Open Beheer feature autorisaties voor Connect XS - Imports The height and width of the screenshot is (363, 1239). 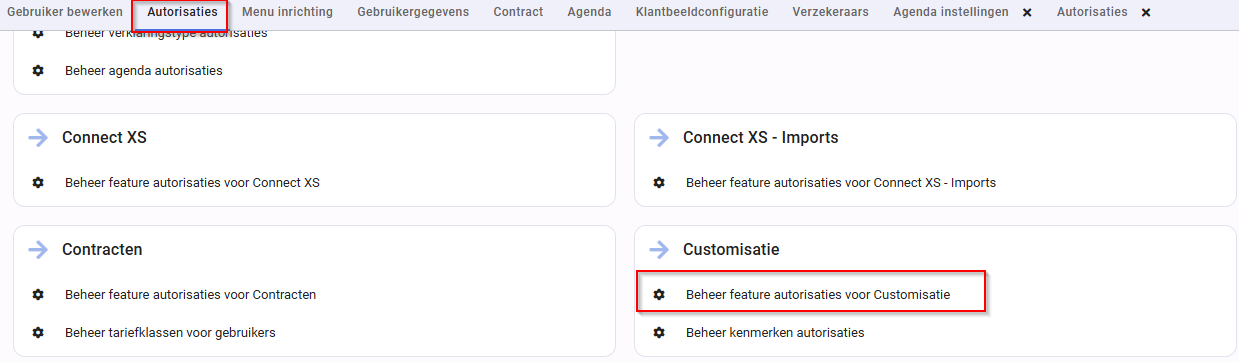click(x=841, y=183)
